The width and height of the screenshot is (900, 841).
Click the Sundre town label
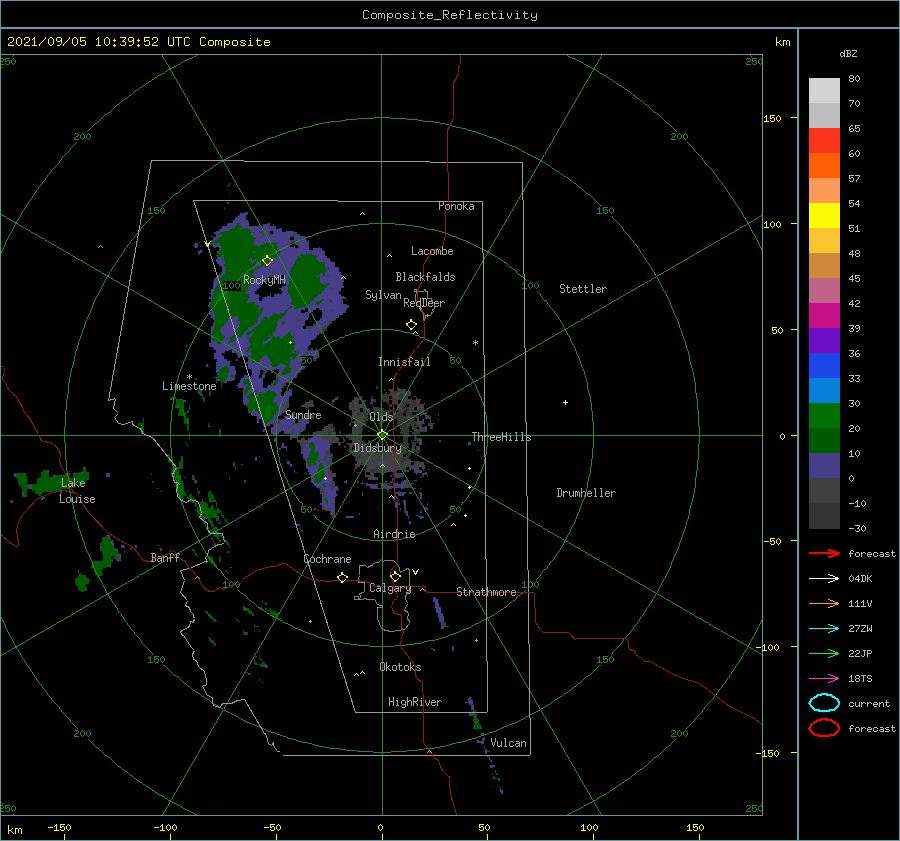click(303, 415)
